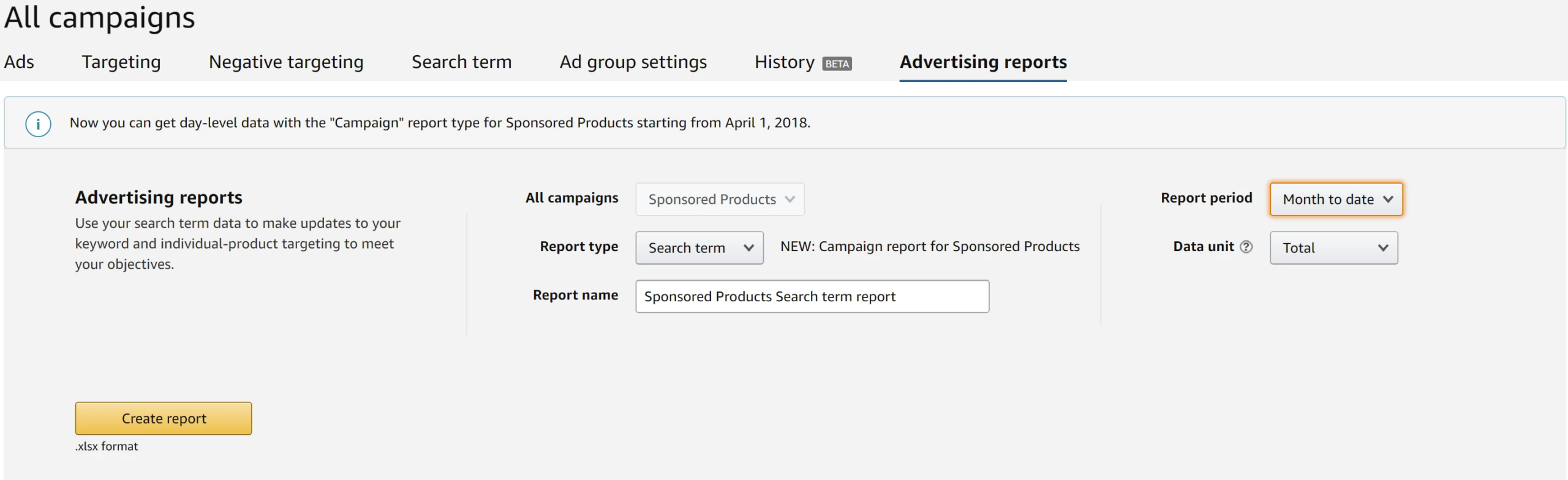This screenshot has height=480, width=1568.
Task: Open the Data unit dropdown set to Total
Action: point(1333,248)
